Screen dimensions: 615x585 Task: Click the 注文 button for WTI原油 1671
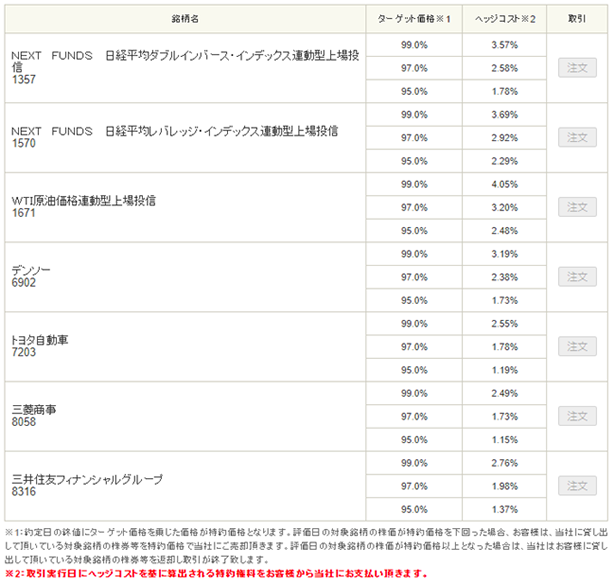tap(577, 207)
